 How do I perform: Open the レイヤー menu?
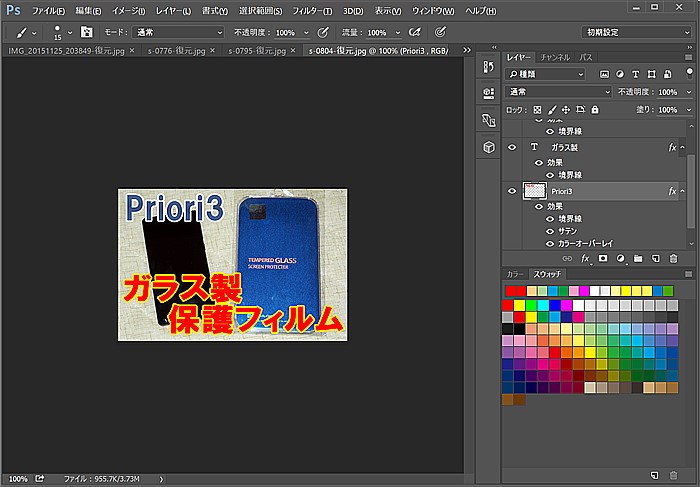[173, 11]
